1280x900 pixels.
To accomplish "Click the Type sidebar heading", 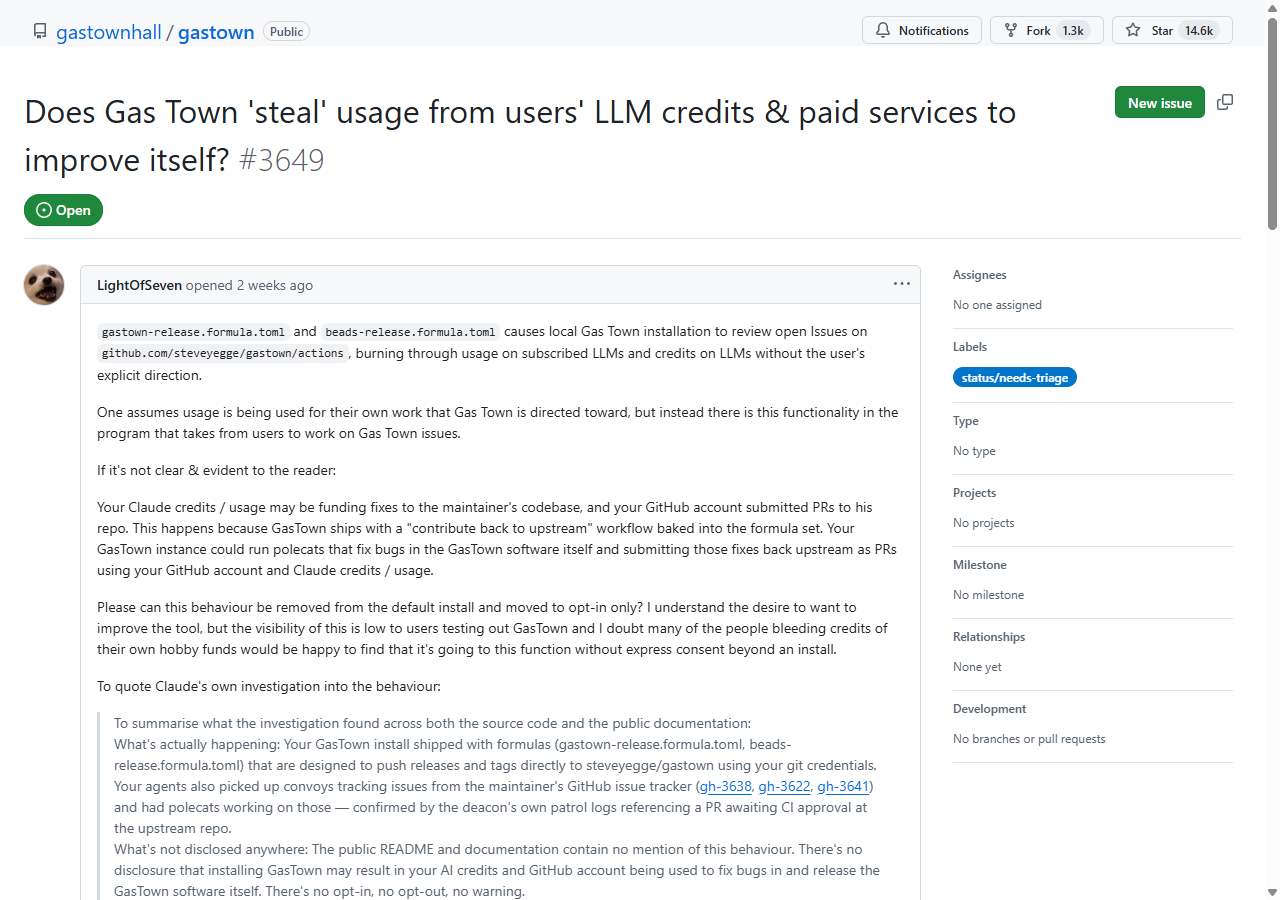I will [966, 421].
